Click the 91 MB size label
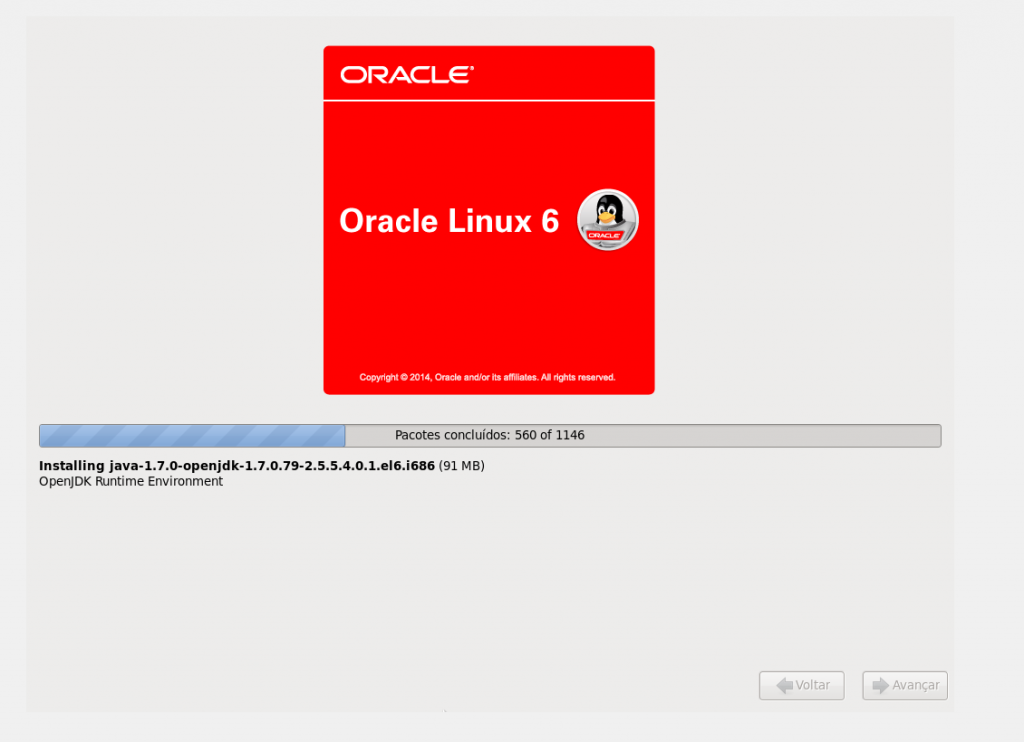Viewport: 1024px width, 742px height. [460, 465]
